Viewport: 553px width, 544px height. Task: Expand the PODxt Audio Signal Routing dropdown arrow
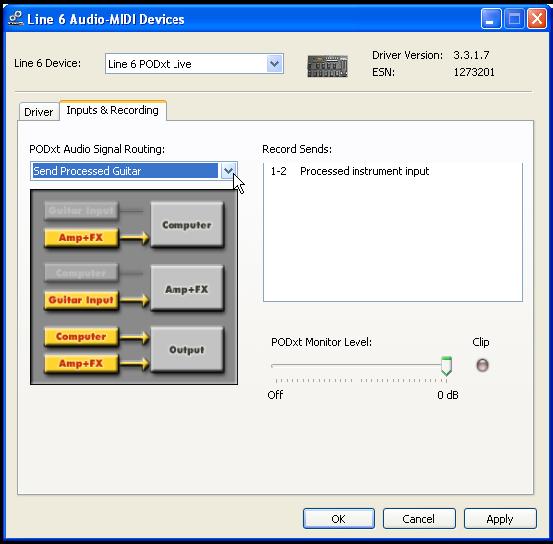(229, 171)
